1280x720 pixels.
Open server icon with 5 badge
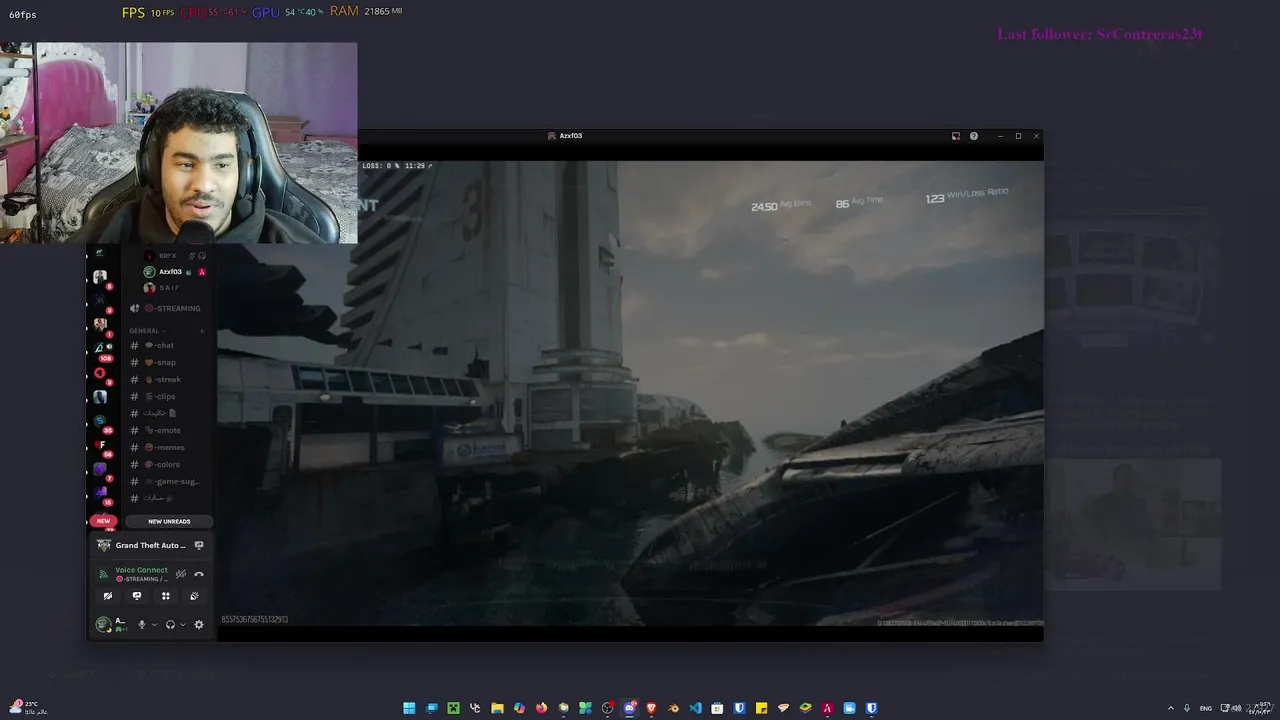tap(100, 277)
